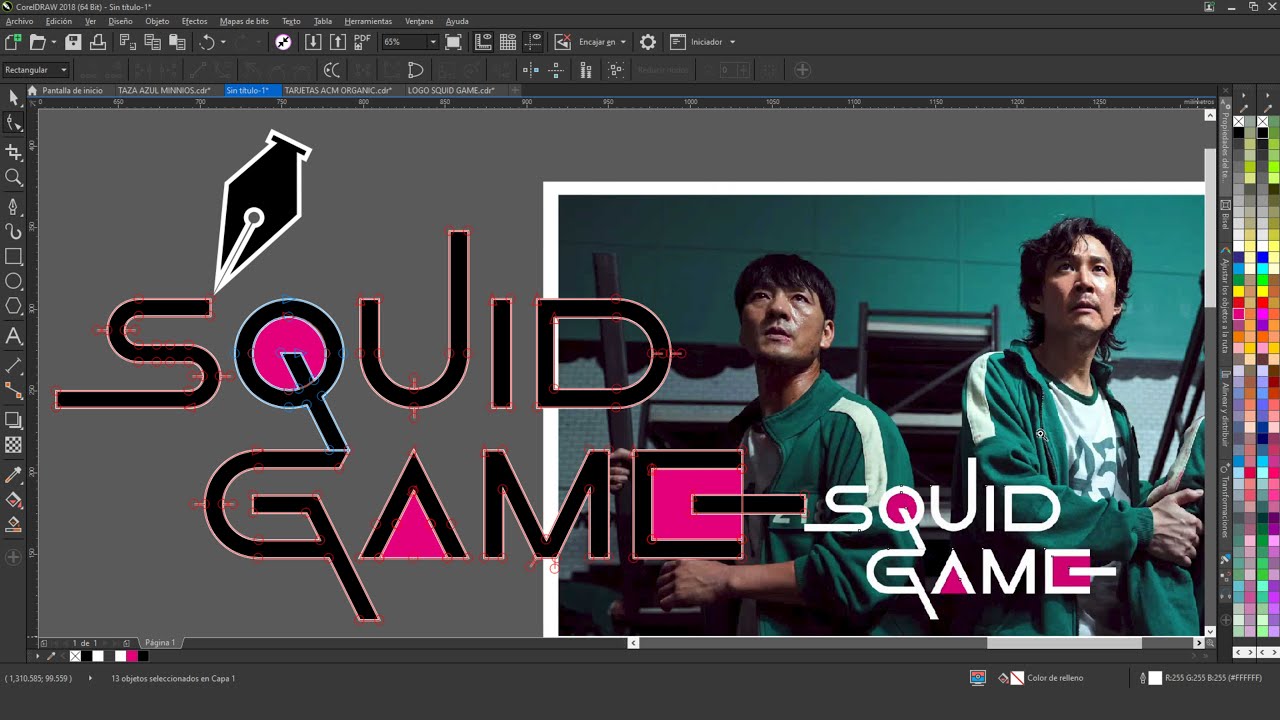
Task: Select the Connector tool
Action: [13, 390]
